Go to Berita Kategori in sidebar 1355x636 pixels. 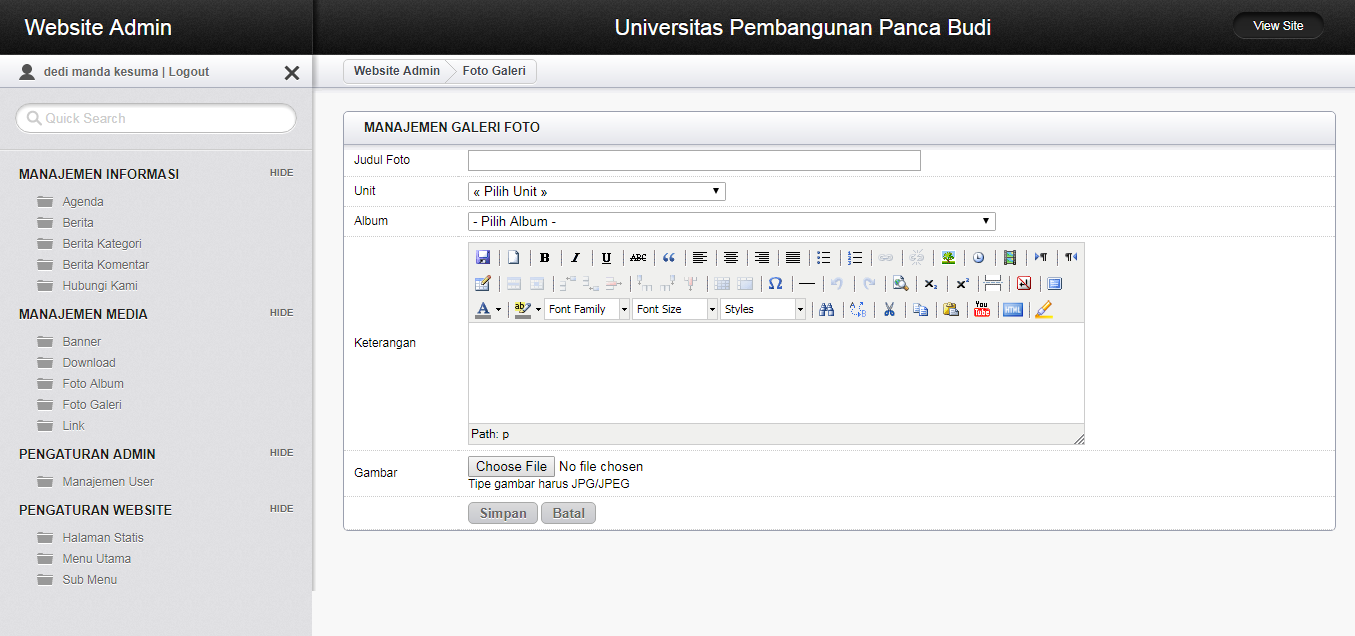click(102, 244)
